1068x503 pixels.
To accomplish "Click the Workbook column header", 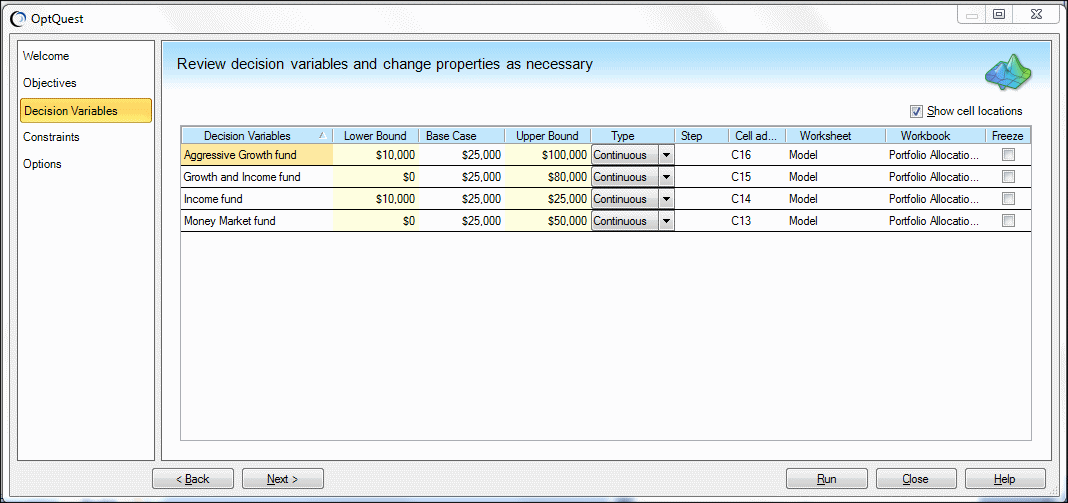I will point(935,136).
